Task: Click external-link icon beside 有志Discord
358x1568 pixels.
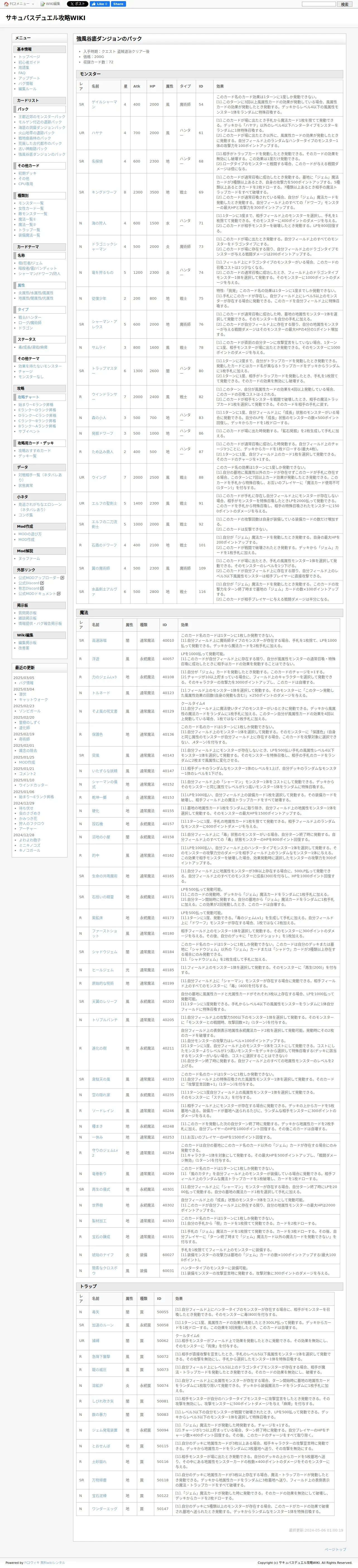Action: (42, 588)
